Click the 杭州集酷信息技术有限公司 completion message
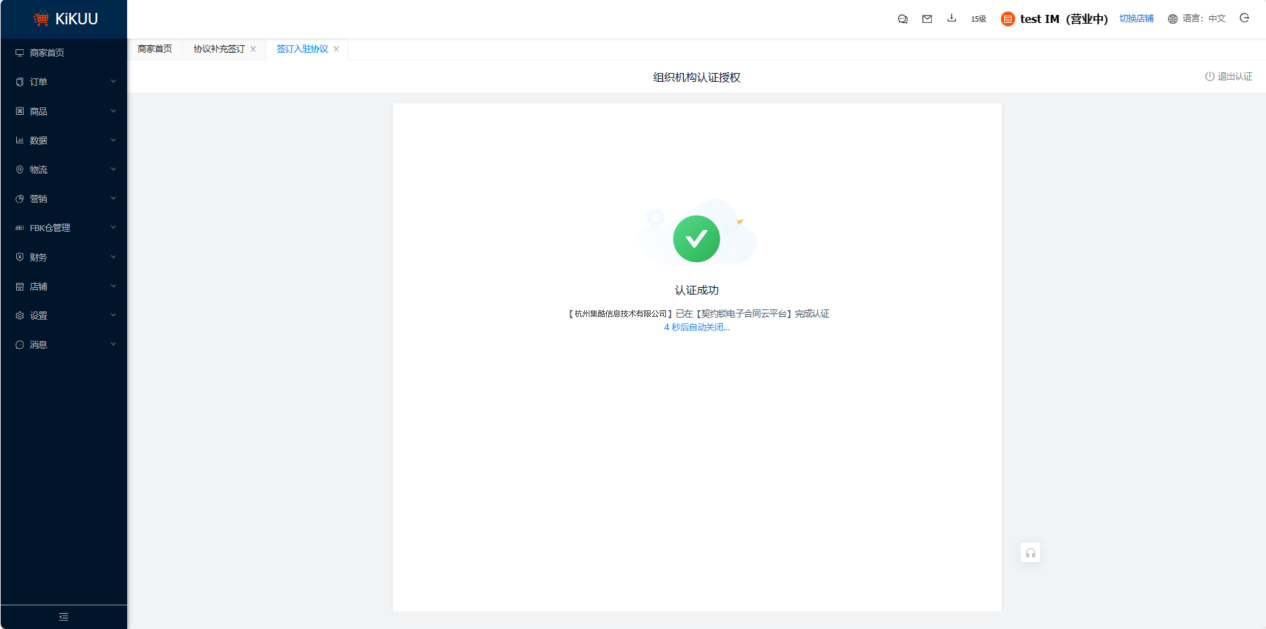Image resolution: width=1266 pixels, height=629 pixels. pyautogui.click(x=697, y=313)
